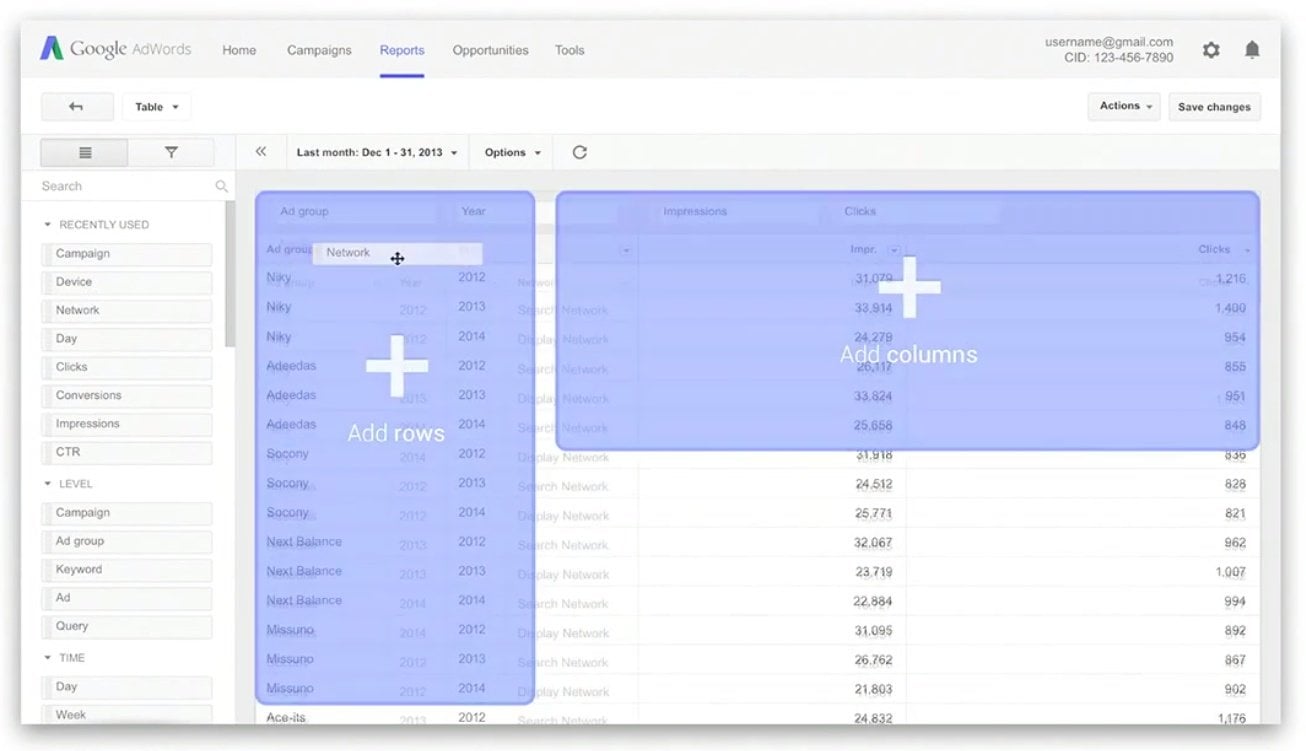This screenshot has height=751, width=1306.
Task: Click the Google AdWords logo
Action: [x=115, y=49]
